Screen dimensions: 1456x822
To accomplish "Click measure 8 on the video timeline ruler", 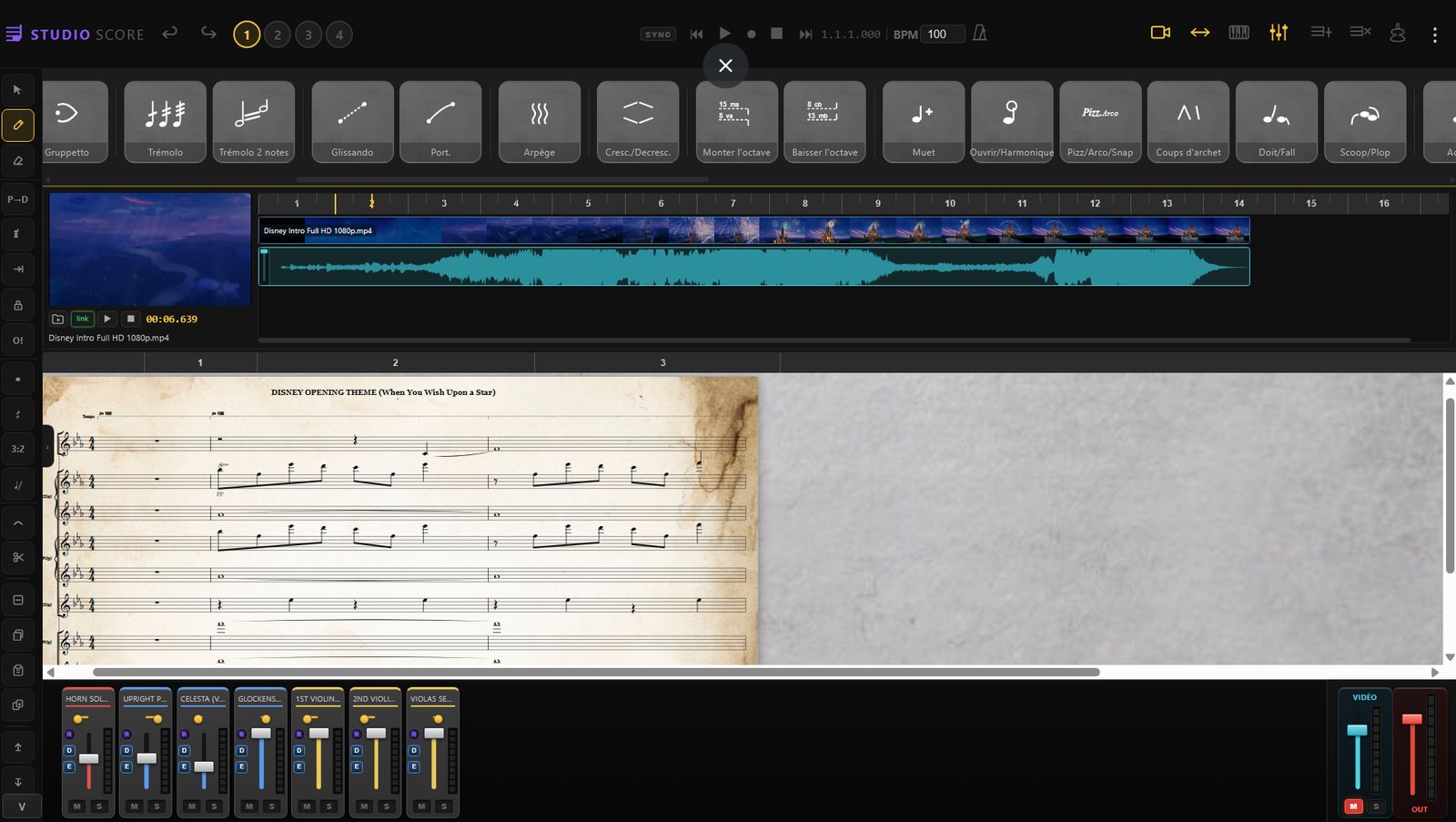I will click(x=804, y=203).
